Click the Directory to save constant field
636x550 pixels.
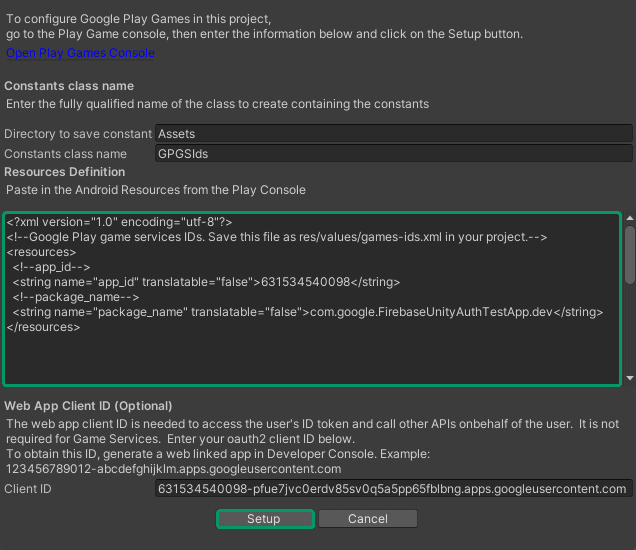tap(393, 133)
